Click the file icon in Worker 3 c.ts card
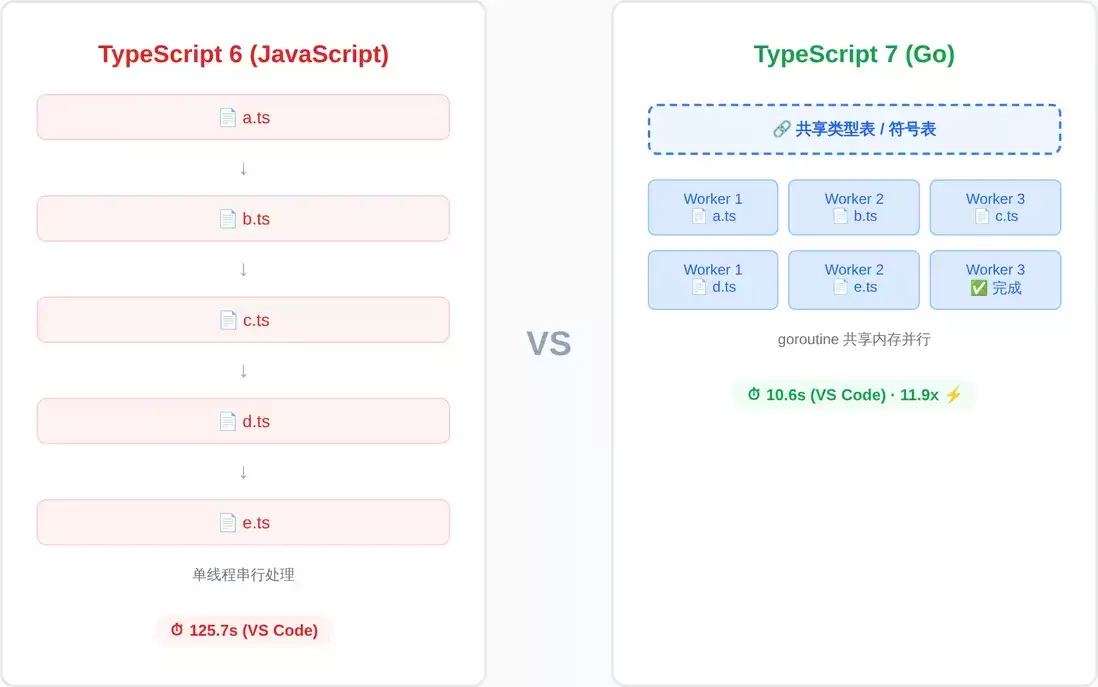The width and height of the screenshot is (1098, 687). [982, 216]
